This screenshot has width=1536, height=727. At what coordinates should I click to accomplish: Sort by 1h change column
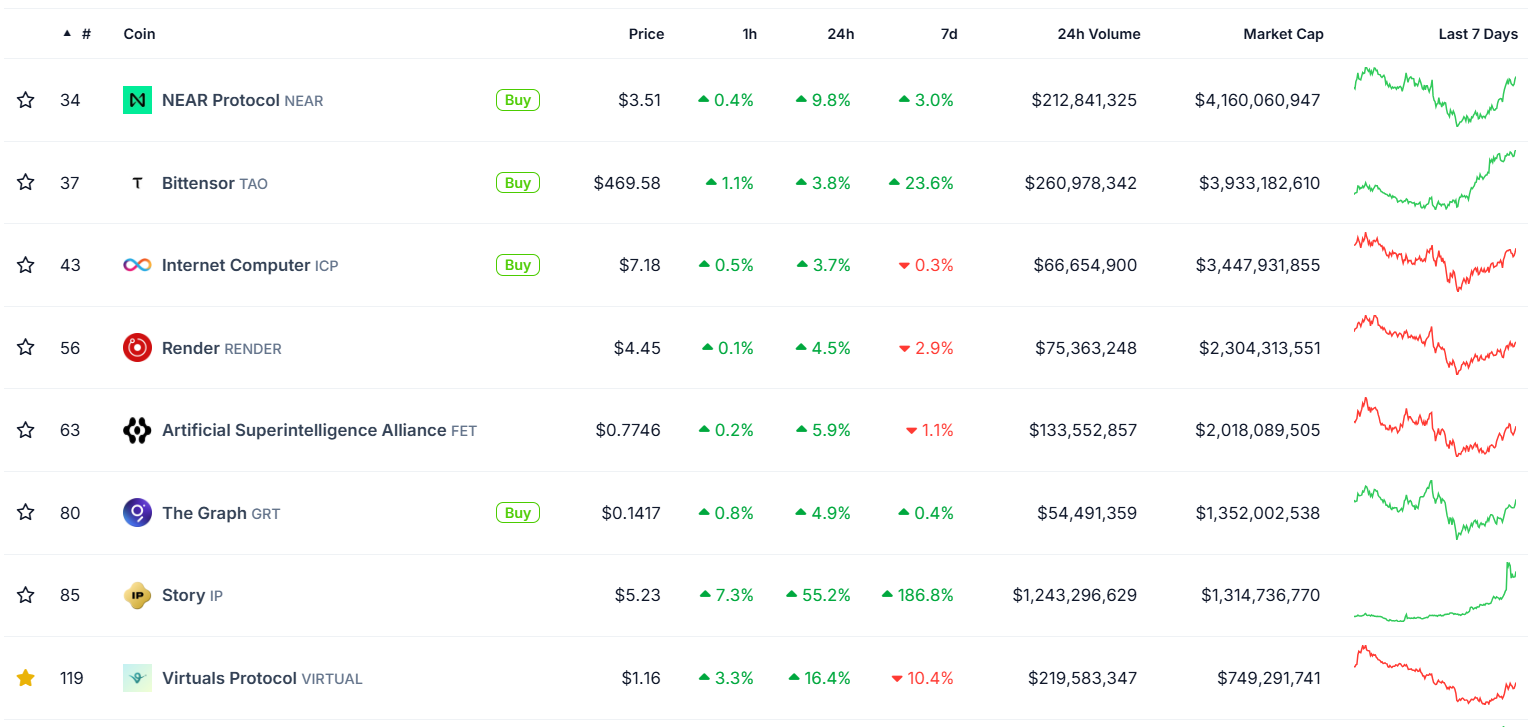coord(749,34)
